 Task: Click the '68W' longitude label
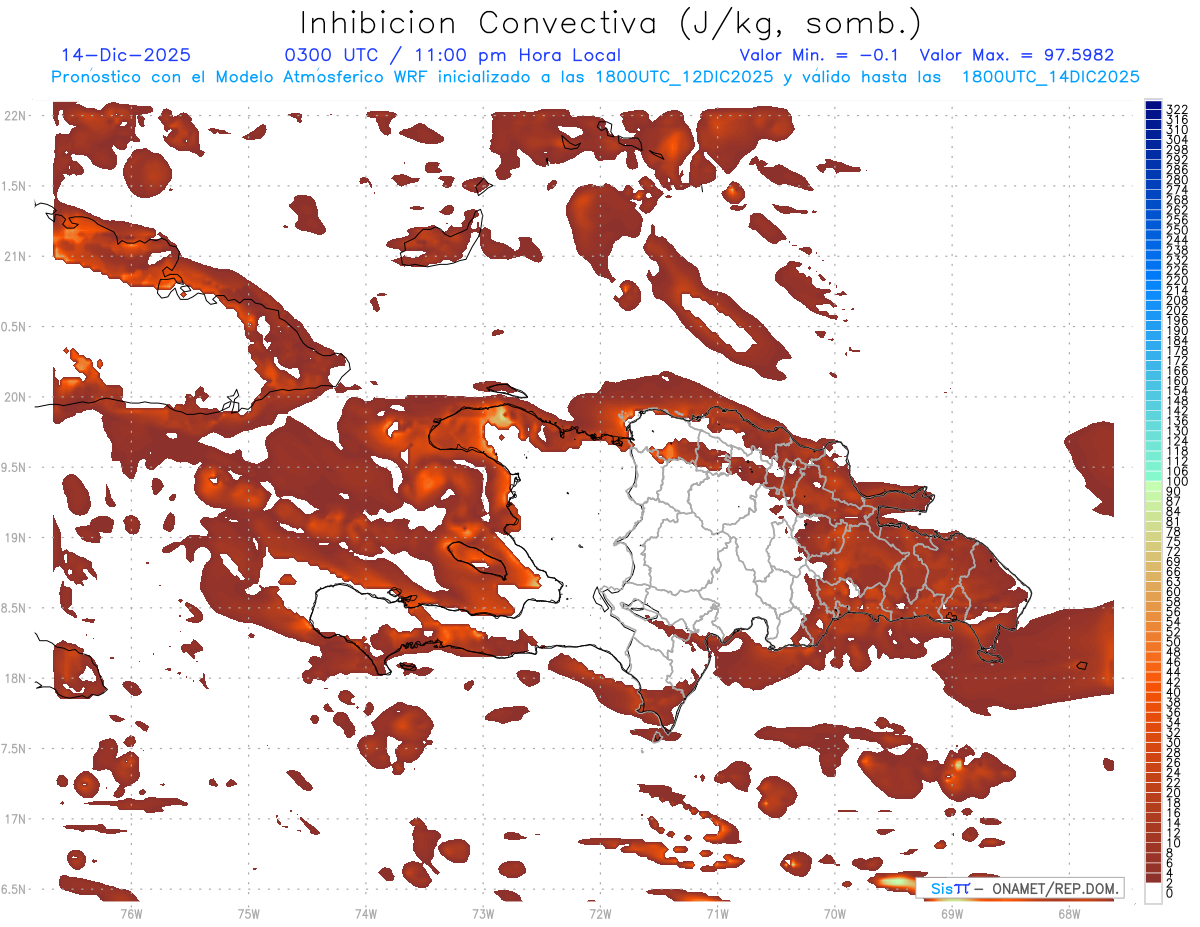point(1069,913)
